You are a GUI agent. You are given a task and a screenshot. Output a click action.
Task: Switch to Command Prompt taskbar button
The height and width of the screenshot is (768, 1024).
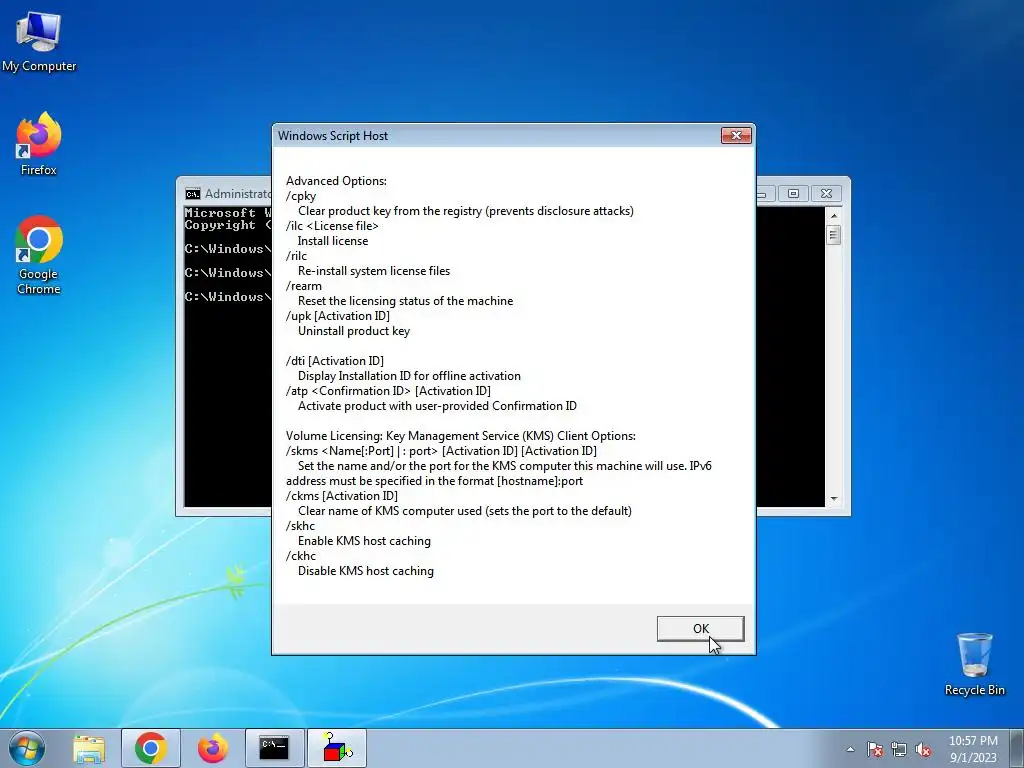click(274, 748)
